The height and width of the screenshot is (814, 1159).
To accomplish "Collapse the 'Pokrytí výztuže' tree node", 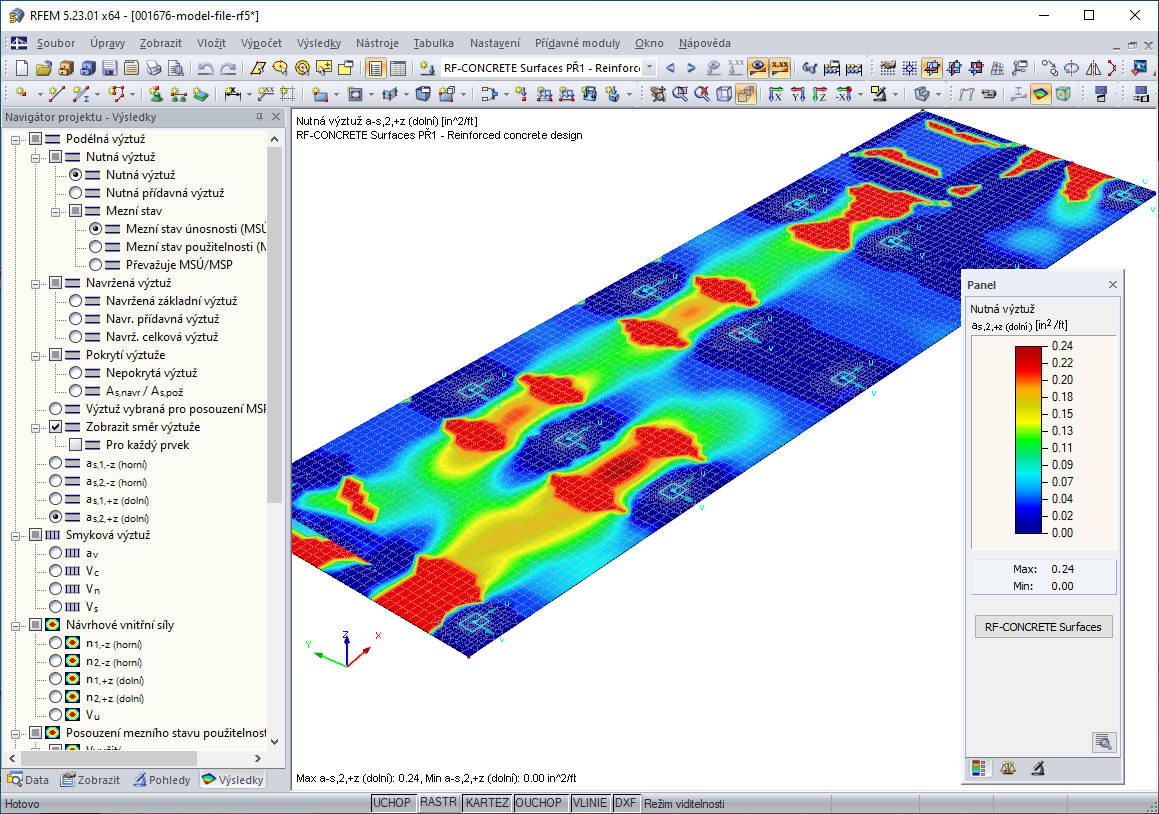I will click(x=35, y=356).
